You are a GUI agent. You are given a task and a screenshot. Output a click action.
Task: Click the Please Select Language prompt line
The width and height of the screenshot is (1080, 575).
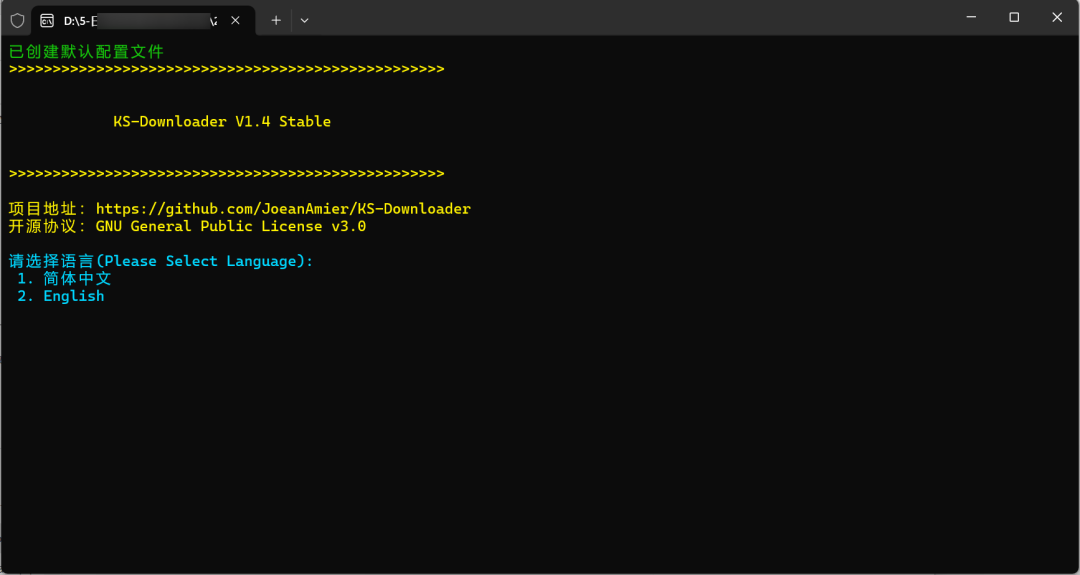(161, 261)
